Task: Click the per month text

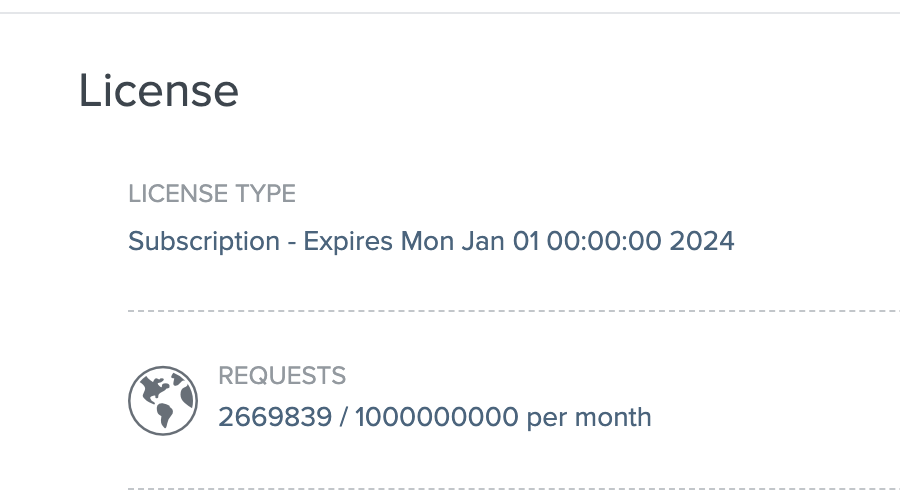Action: (x=589, y=416)
